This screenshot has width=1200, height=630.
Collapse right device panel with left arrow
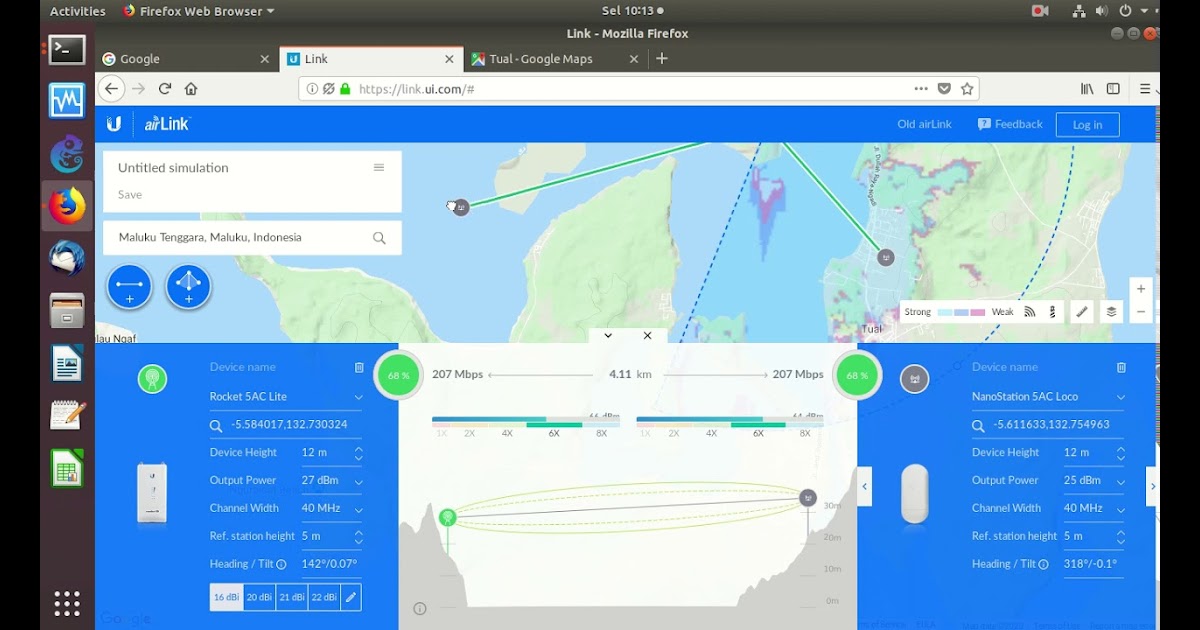point(865,487)
